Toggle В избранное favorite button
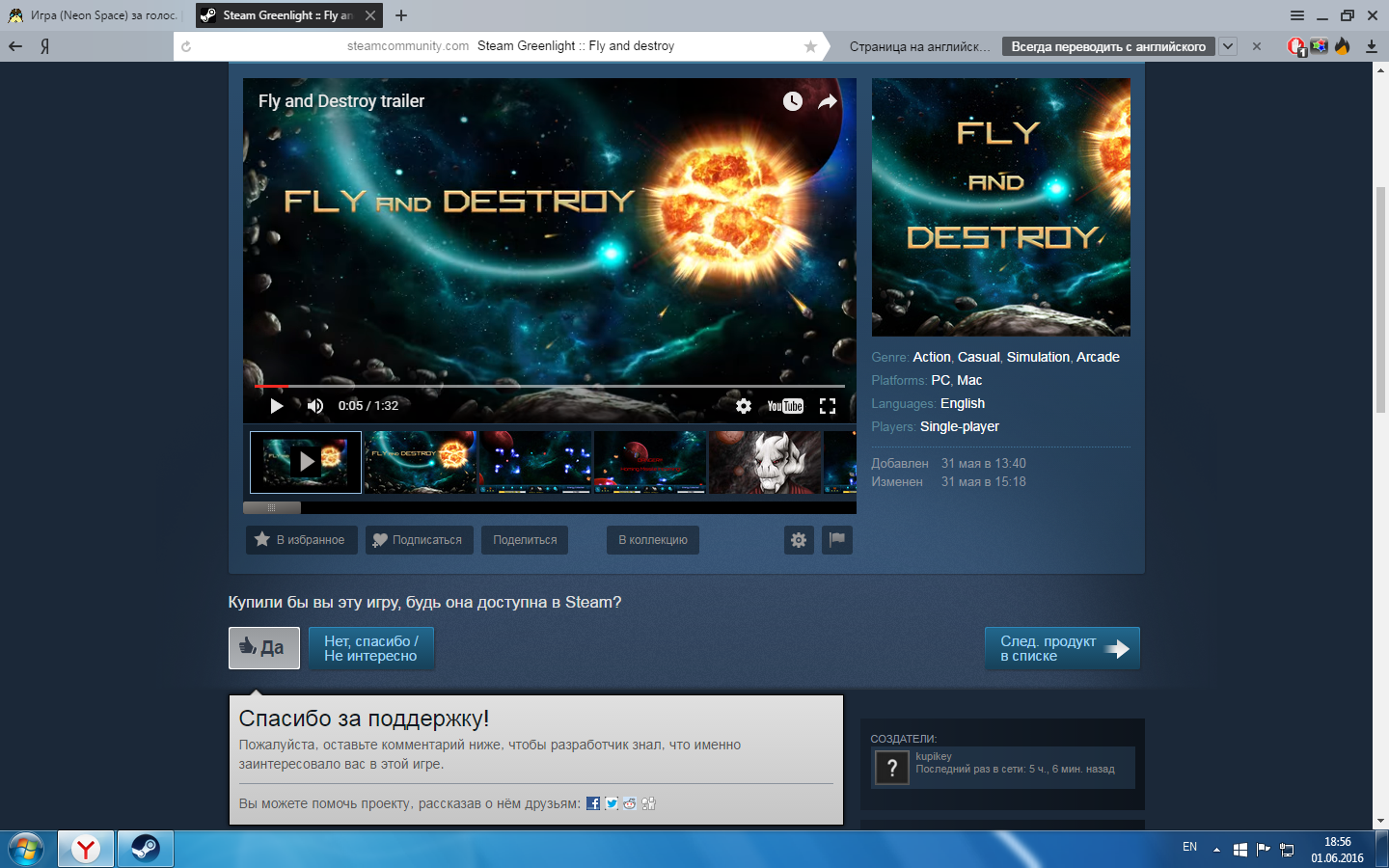This screenshot has width=1389, height=868. coord(301,540)
